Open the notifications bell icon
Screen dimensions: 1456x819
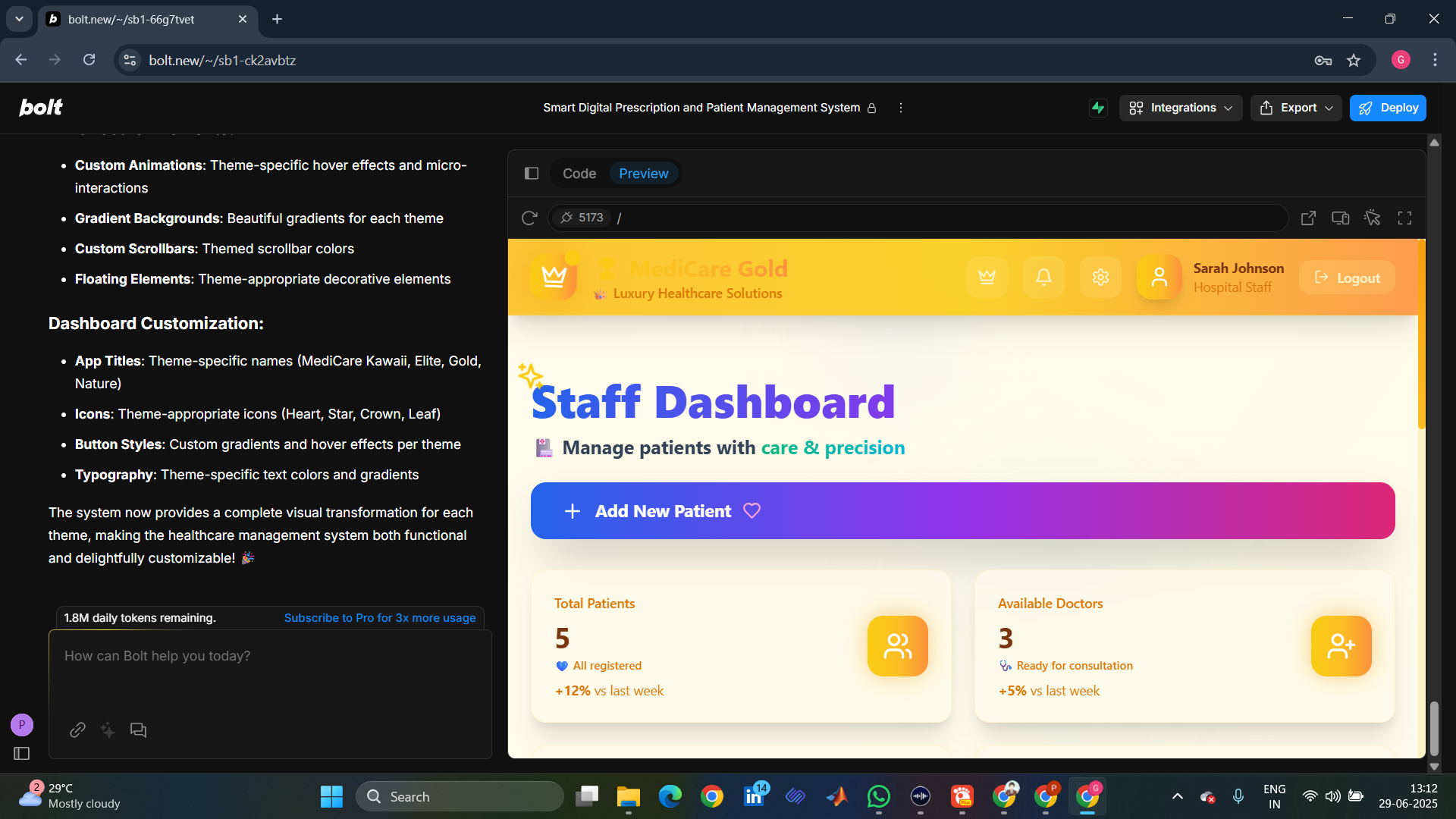(1043, 278)
